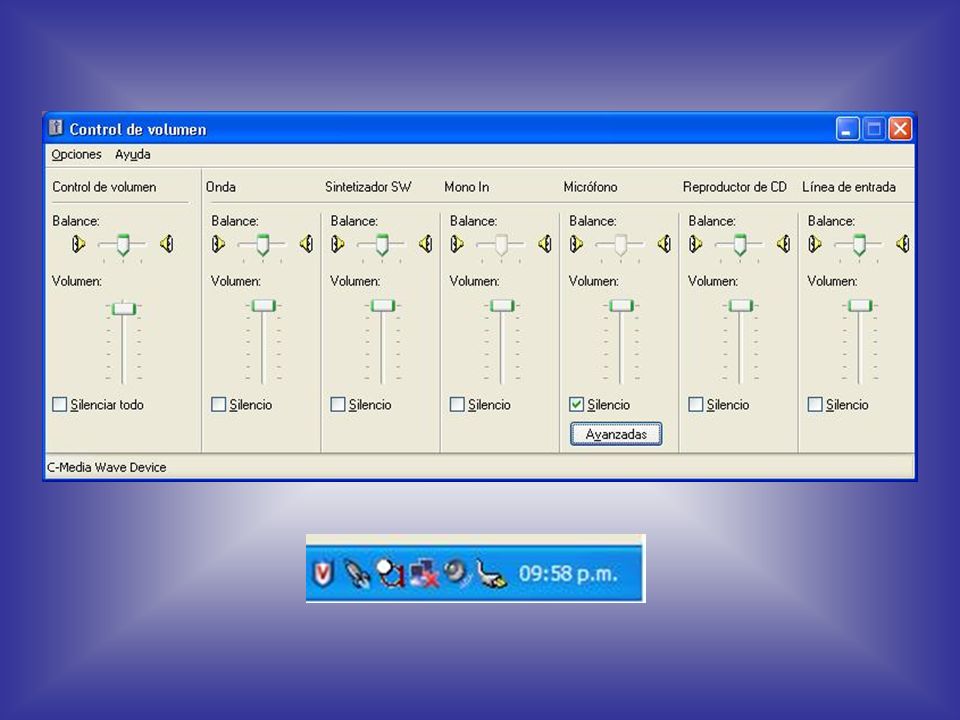Click right speaker icon of Mono In balance
The width and height of the screenshot is (960, 720).
(545, 244)
